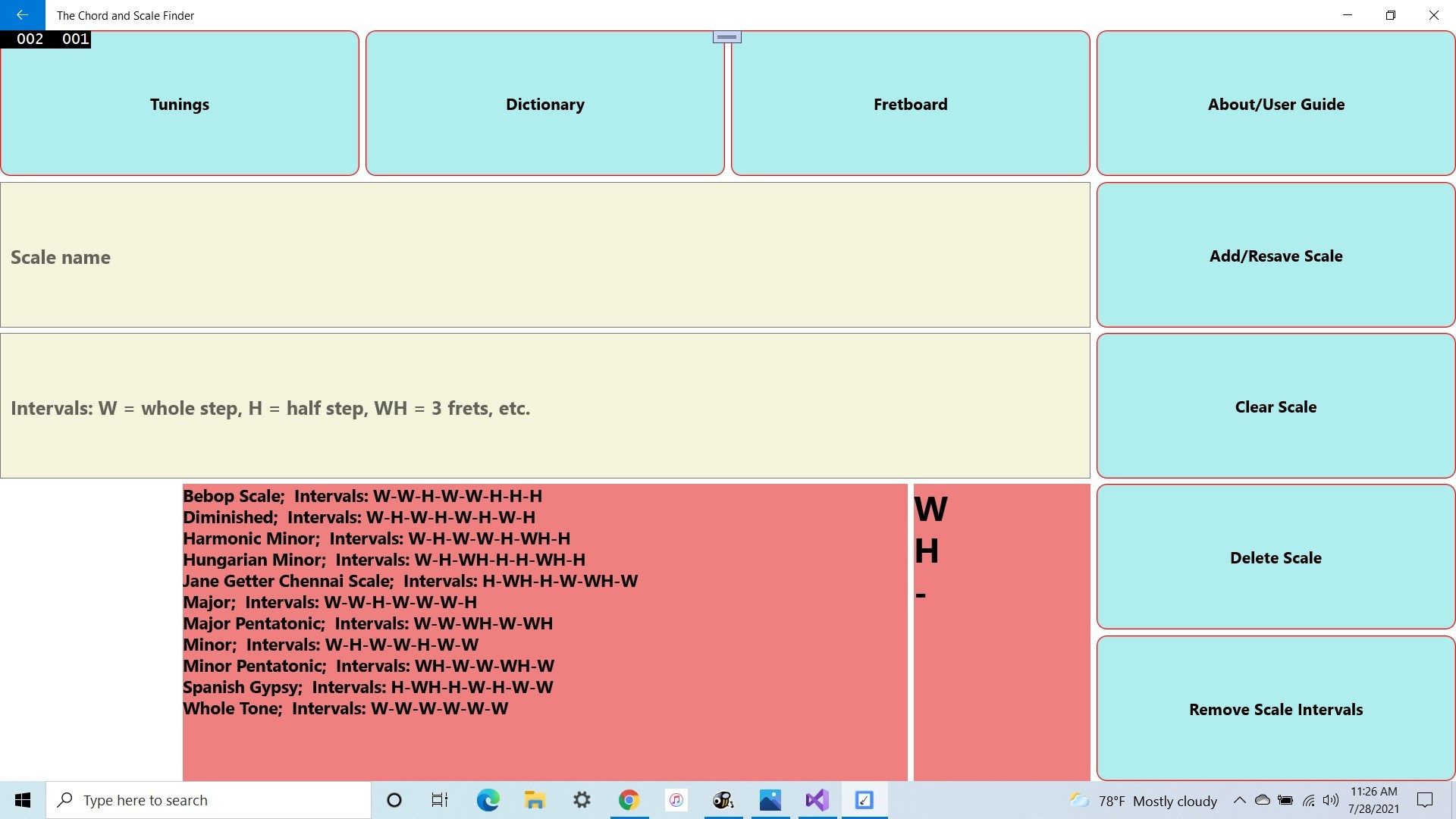This screenshot has width=1456, height=819.
Task: Click OneDrive cloud tray icon
Action: pos(1263,800)
